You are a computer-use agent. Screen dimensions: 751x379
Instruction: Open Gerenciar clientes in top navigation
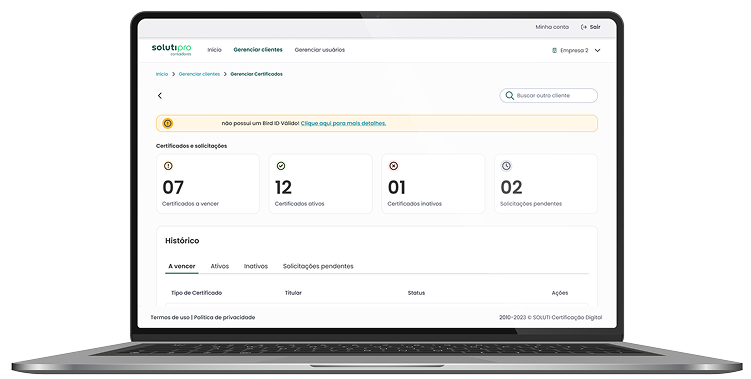pyautogui.click(x=258, y=50)
